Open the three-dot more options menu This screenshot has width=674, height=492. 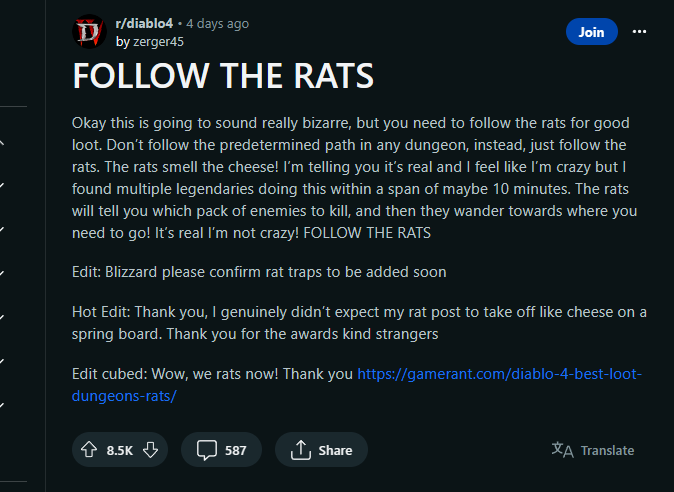(x=640, y=31)
